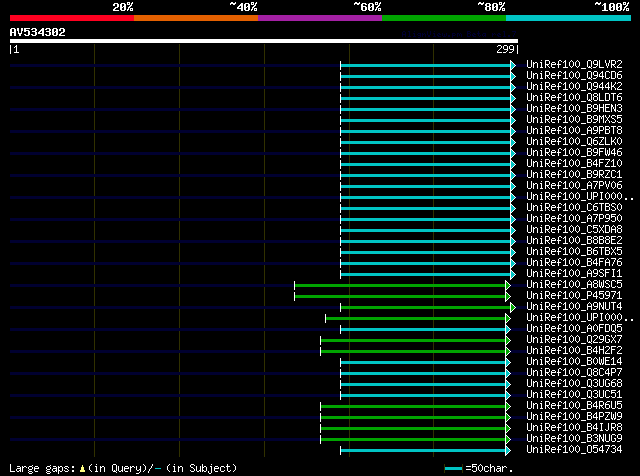The height and width of the screenshot is (476, 640).
Task: Select the UniRef100_B4IJR8 label
Action: point(574,428)
